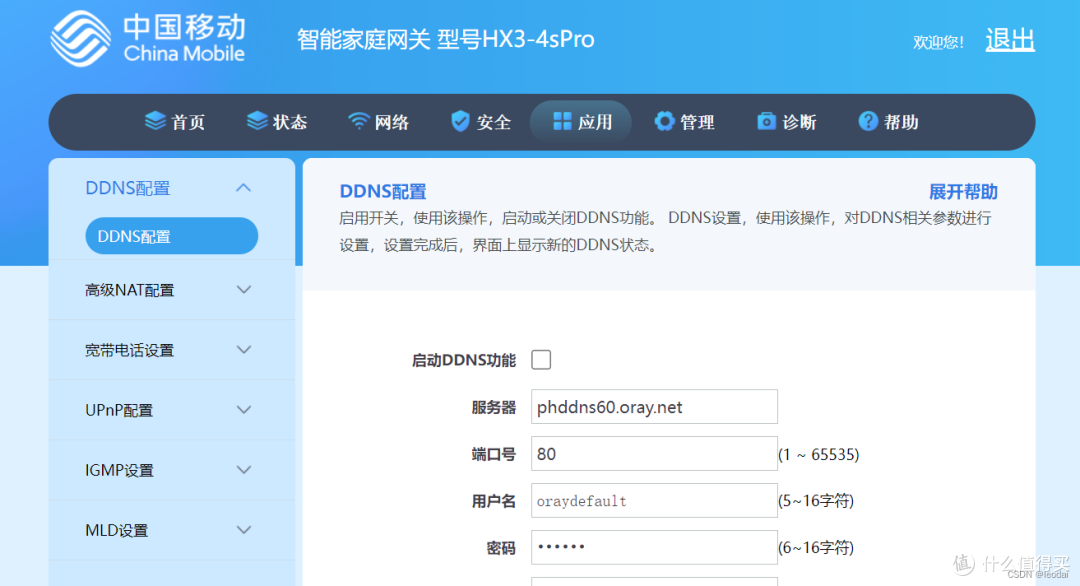
Task: Click the status (状态) layers icon
Action: pyautogui.click(x=257, y=121)
